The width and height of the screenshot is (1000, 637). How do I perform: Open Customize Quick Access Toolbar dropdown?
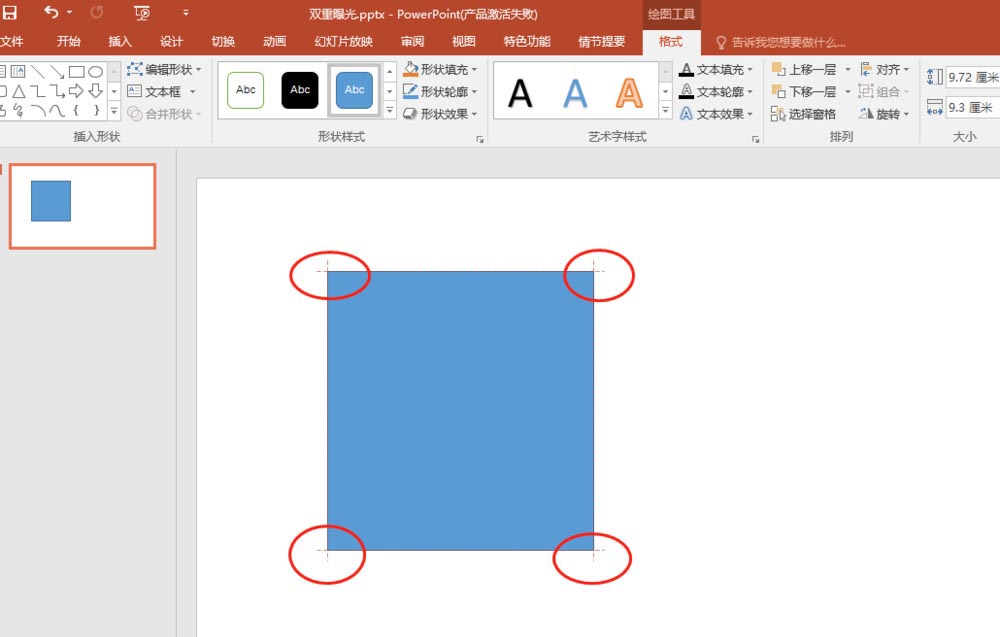[186, 12]
